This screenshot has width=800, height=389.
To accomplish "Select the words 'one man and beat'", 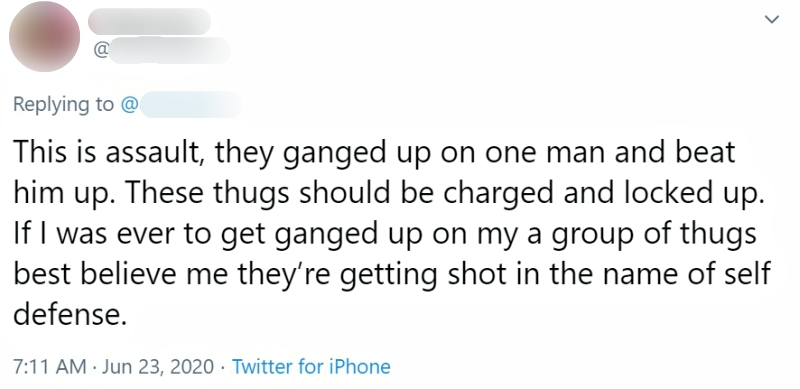I will click(610, 152).
